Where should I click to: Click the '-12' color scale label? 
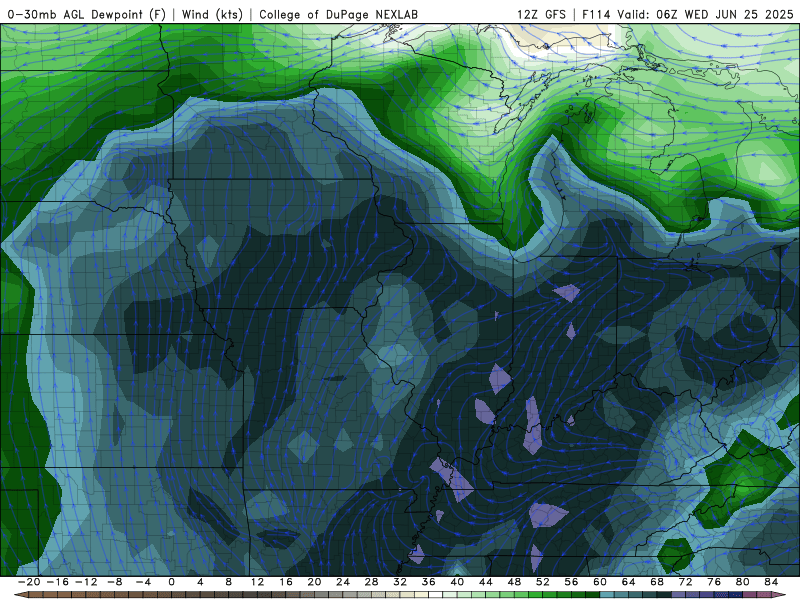pyautogui.click(x=86, y=582)
